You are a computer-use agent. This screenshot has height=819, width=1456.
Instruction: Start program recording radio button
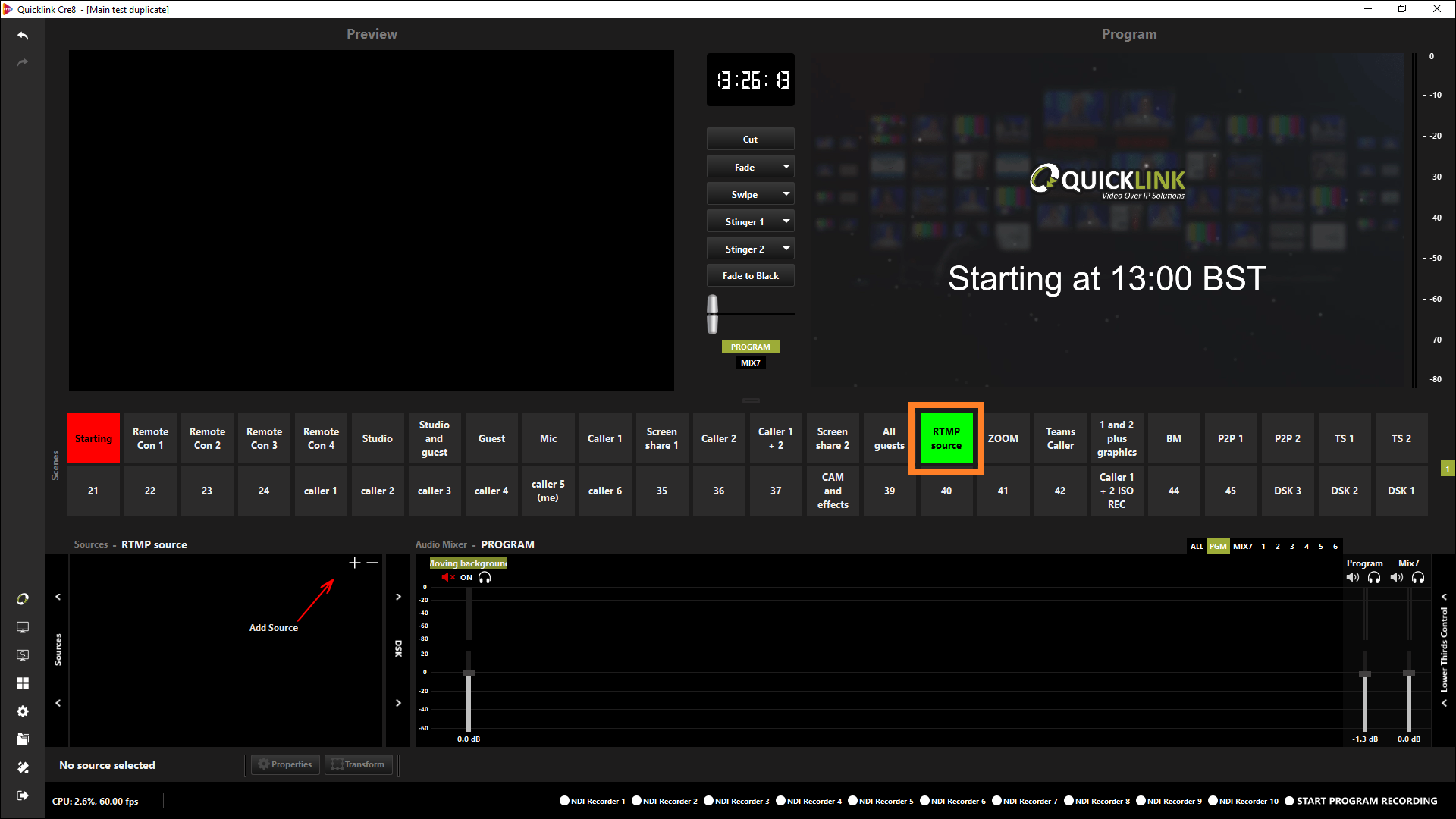[x=1289, y=801]
